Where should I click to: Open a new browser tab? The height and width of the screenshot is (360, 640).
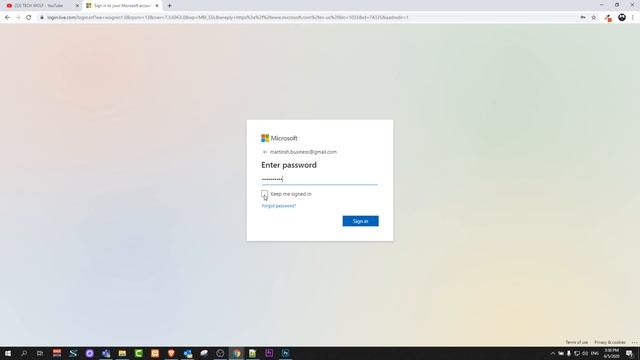[x=169, y=6]
